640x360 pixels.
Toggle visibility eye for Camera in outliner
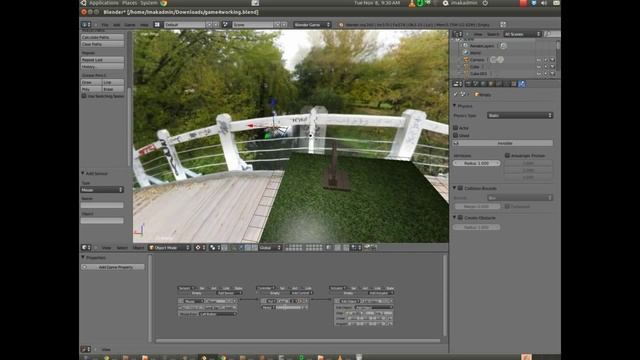(539, 60)
